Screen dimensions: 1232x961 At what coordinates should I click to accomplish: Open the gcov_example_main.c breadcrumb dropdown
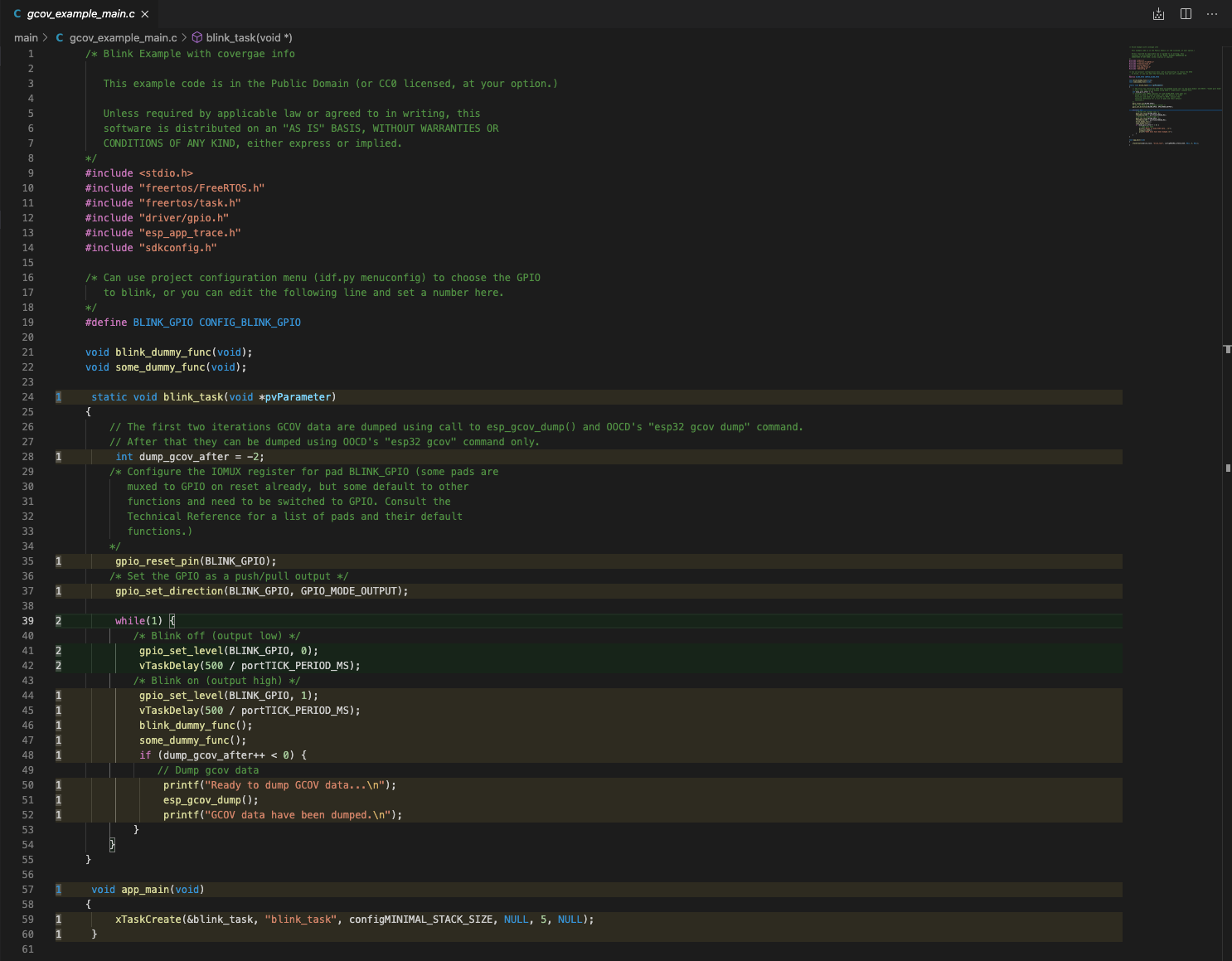[122, 37]
